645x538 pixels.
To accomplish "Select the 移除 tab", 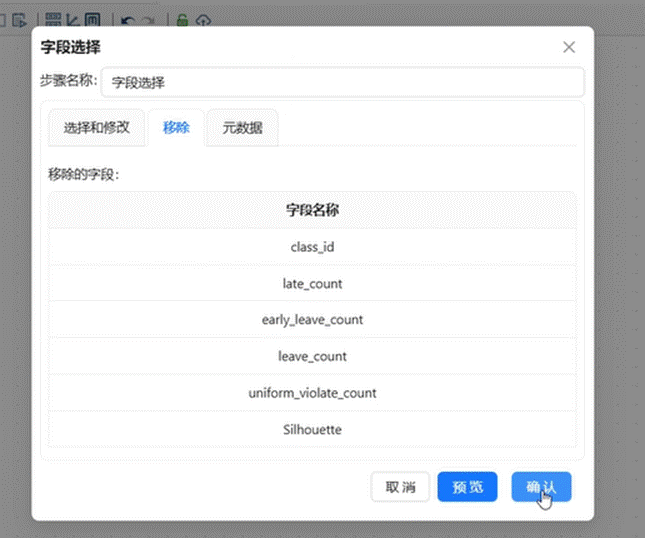I will tap(176, 128).
